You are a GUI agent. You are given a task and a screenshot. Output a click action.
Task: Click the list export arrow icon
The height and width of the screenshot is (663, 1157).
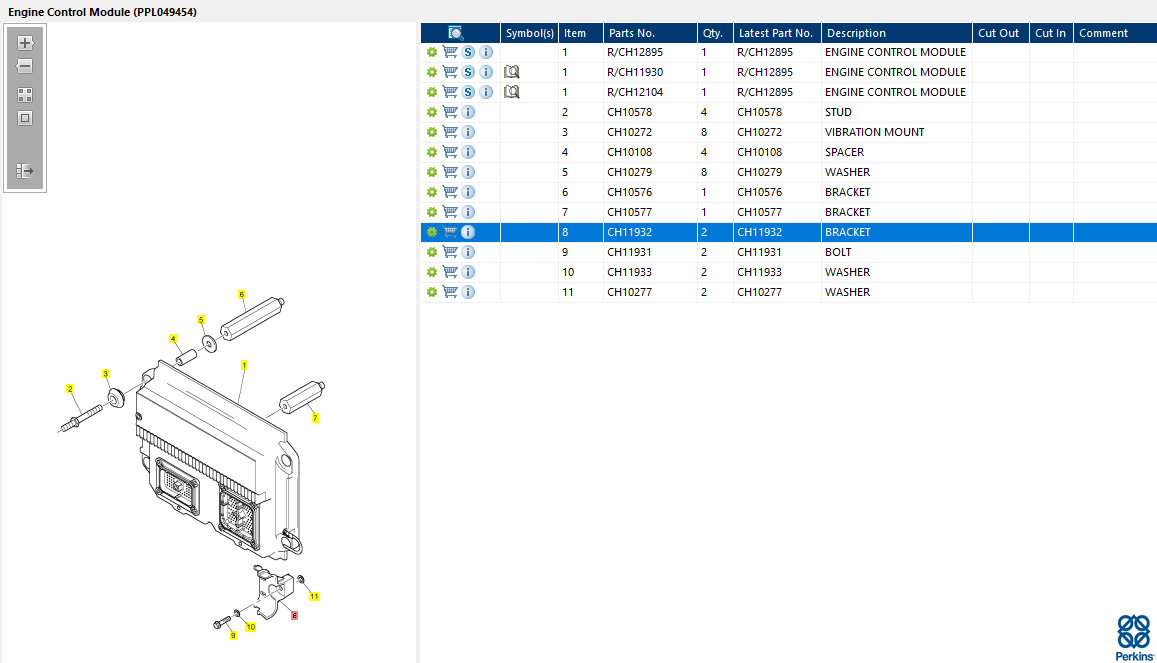(x=25, y=171)
